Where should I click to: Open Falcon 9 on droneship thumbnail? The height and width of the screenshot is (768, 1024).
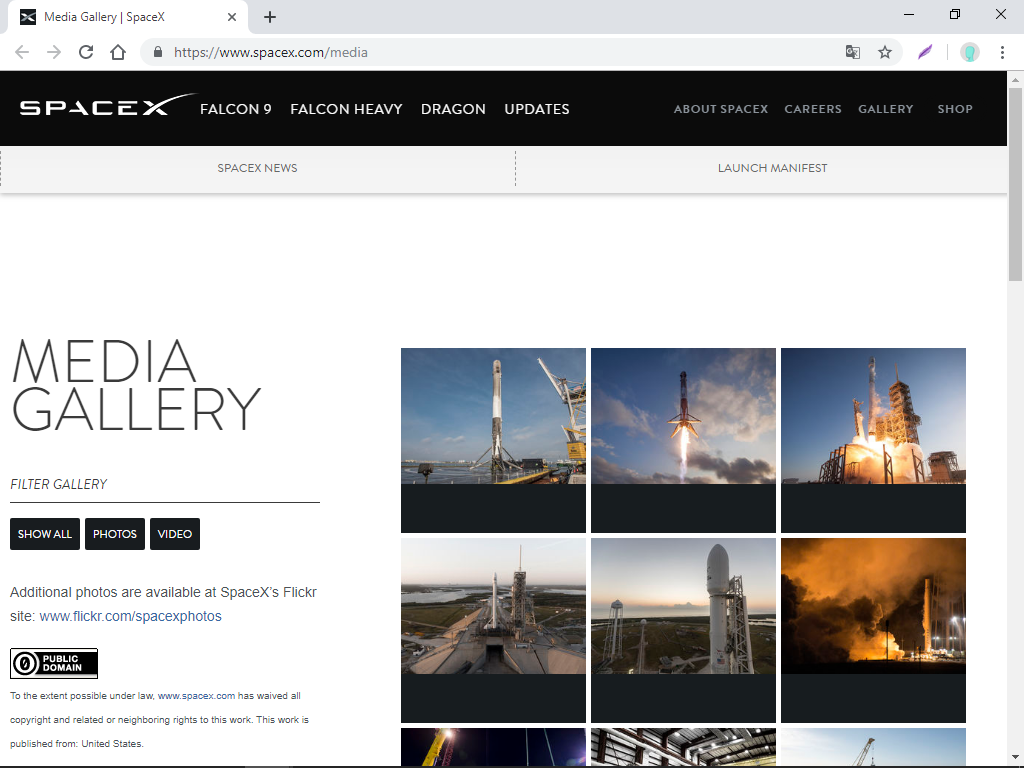pyautogui.click(x=493, y=440)
